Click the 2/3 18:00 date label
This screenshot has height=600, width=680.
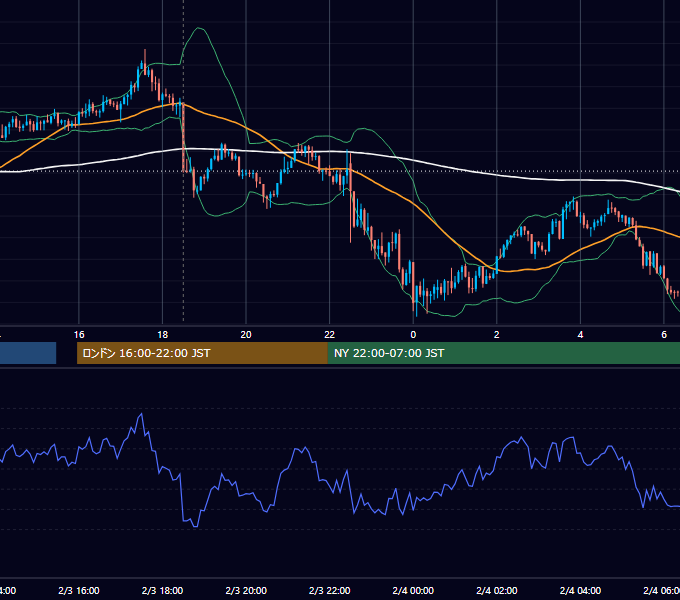162,590
